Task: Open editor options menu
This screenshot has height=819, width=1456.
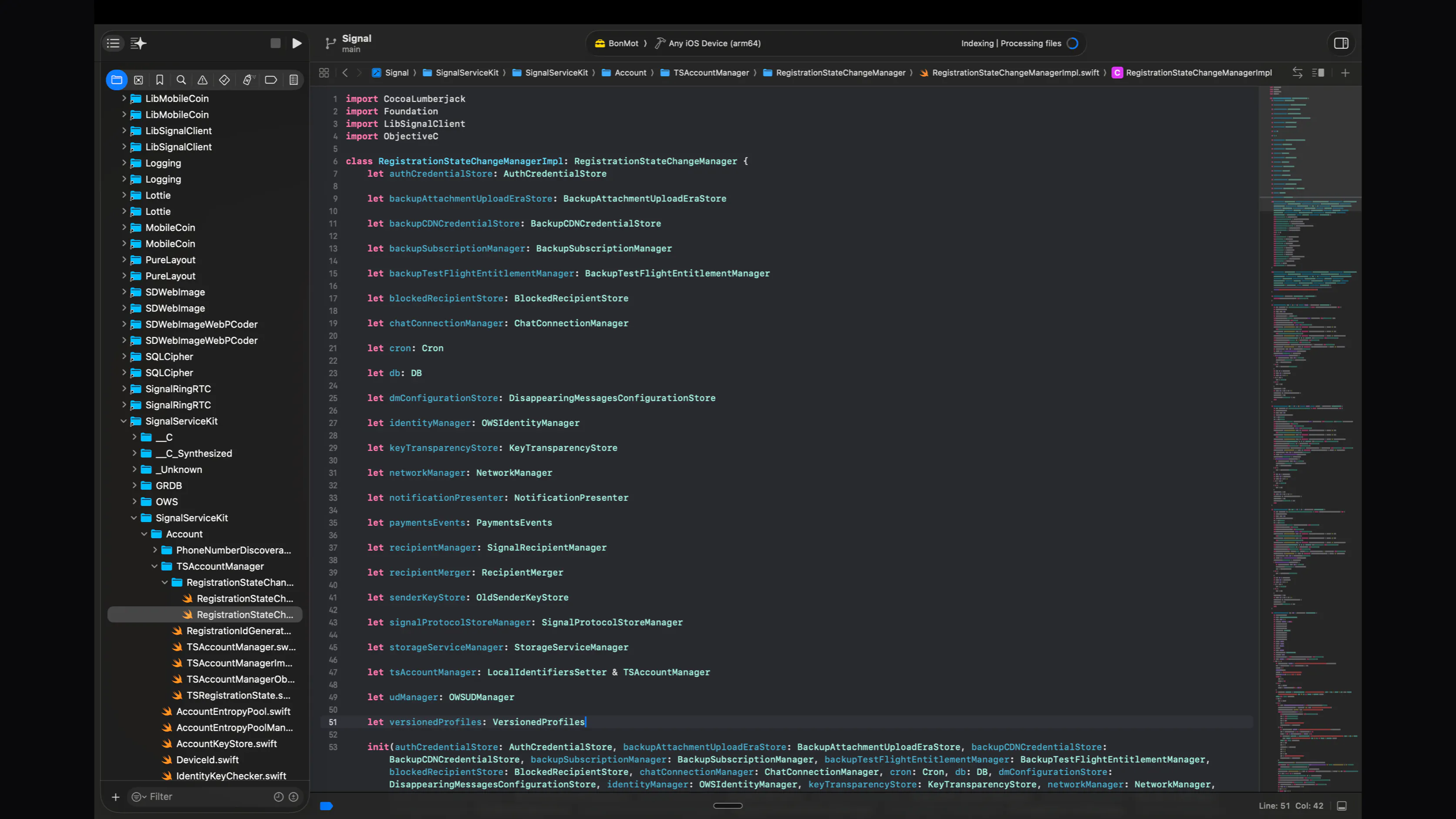Action: [x=1318, y=73]
